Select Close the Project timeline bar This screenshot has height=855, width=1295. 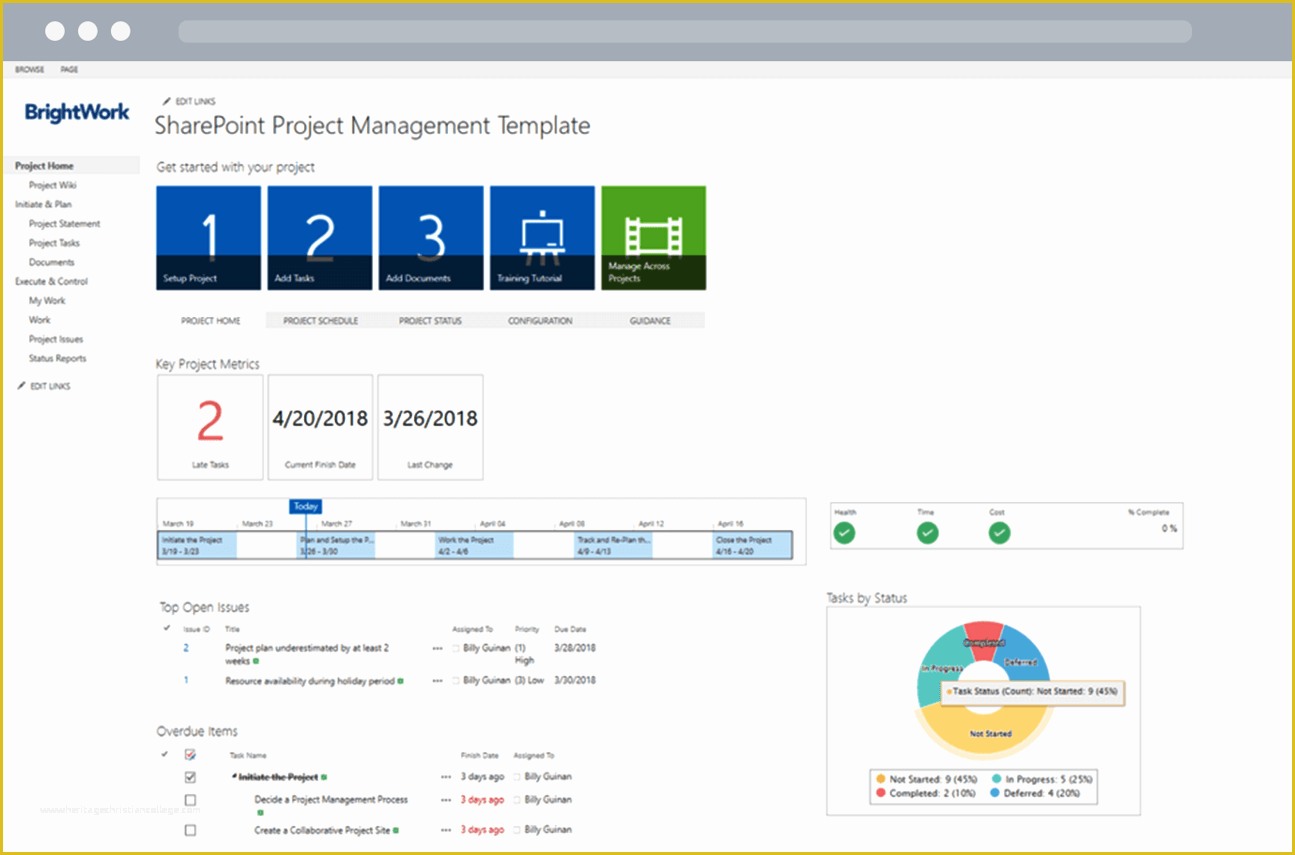752,545
